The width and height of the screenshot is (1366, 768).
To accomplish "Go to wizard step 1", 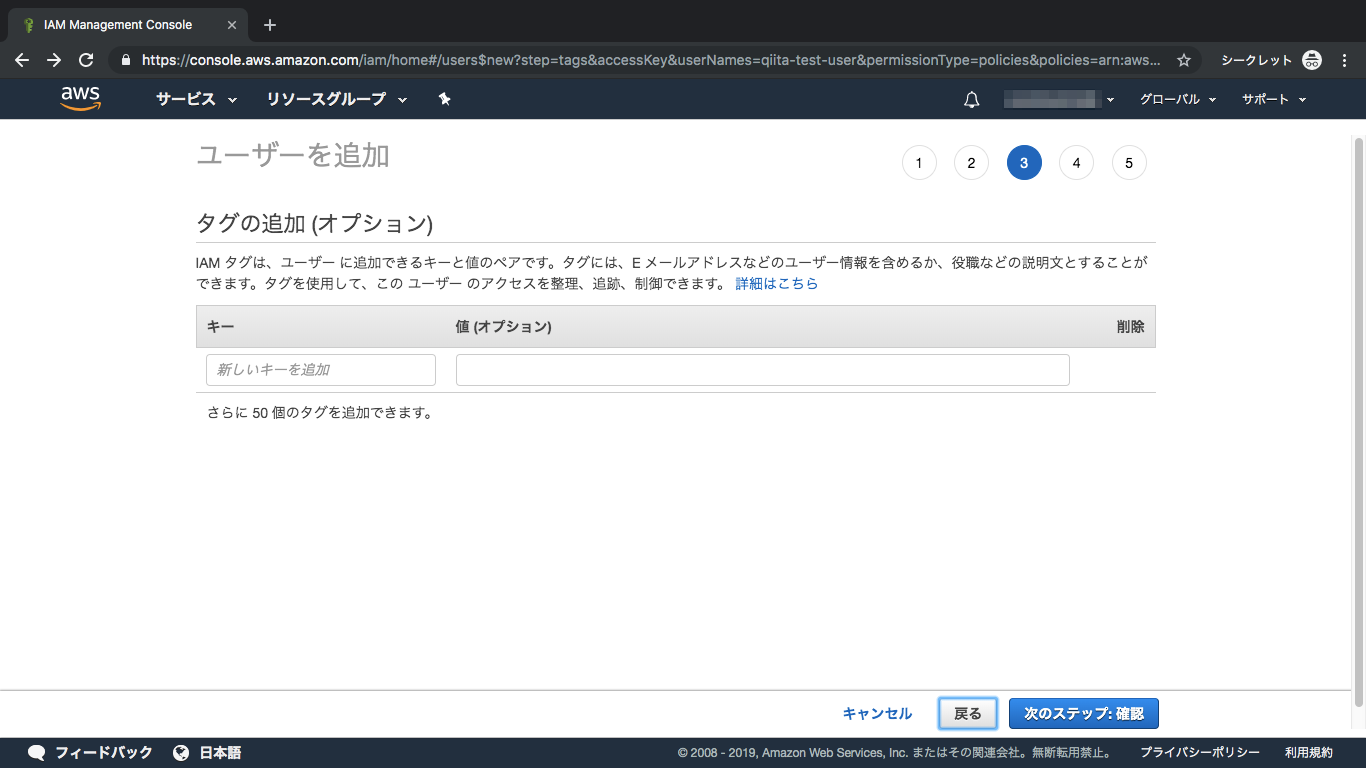I will [x=919, y=163].
